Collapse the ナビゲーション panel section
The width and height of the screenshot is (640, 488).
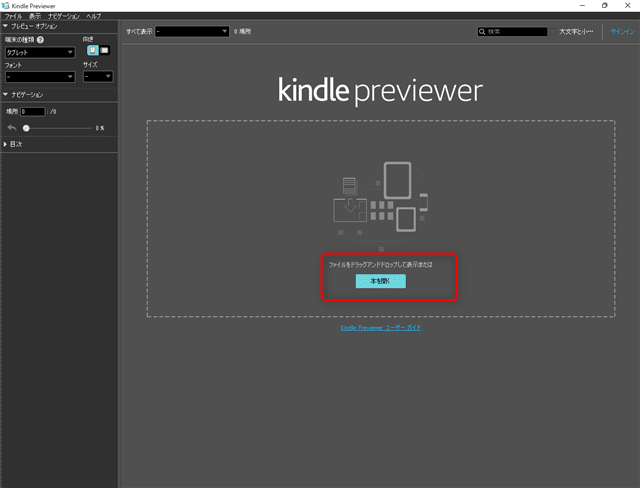click(x=5, y=94)
